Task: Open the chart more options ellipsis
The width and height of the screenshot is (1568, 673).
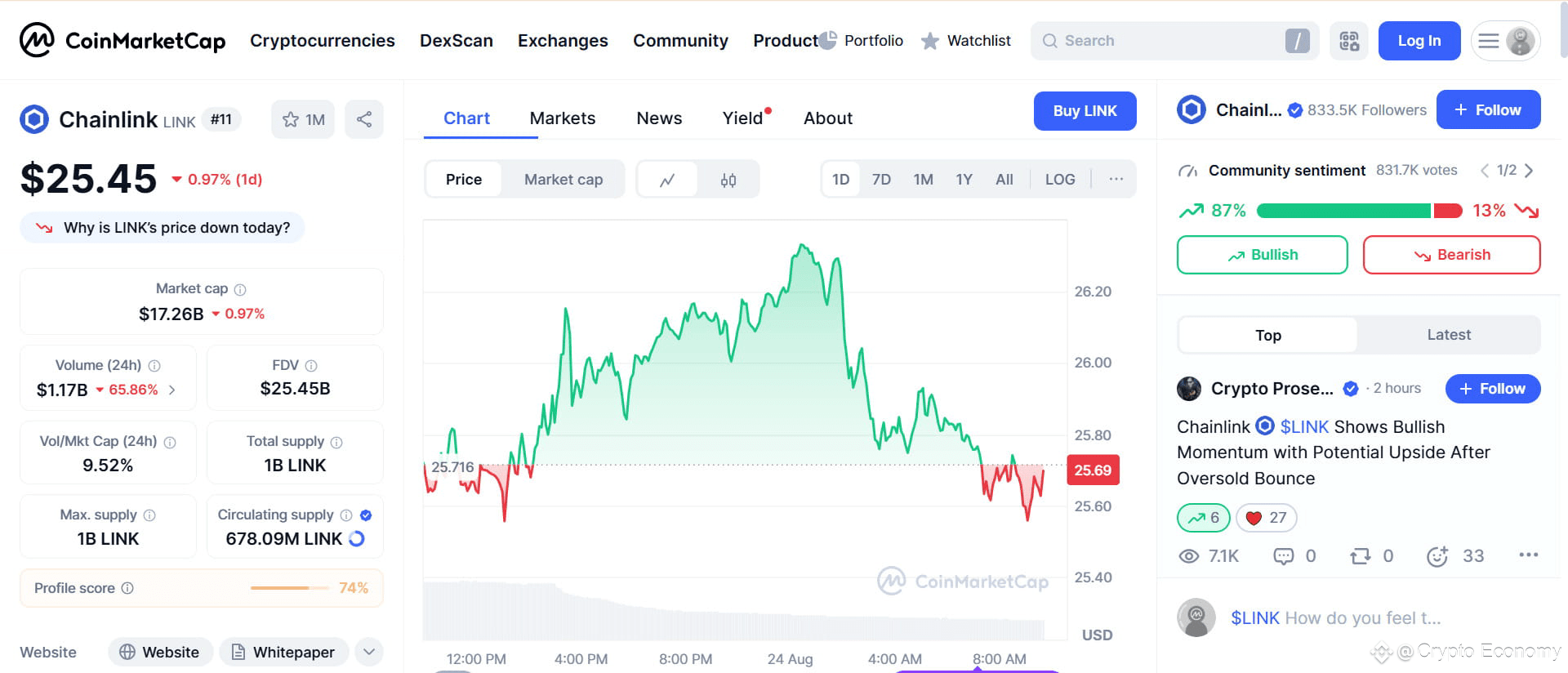Action: click(1116, 179)
